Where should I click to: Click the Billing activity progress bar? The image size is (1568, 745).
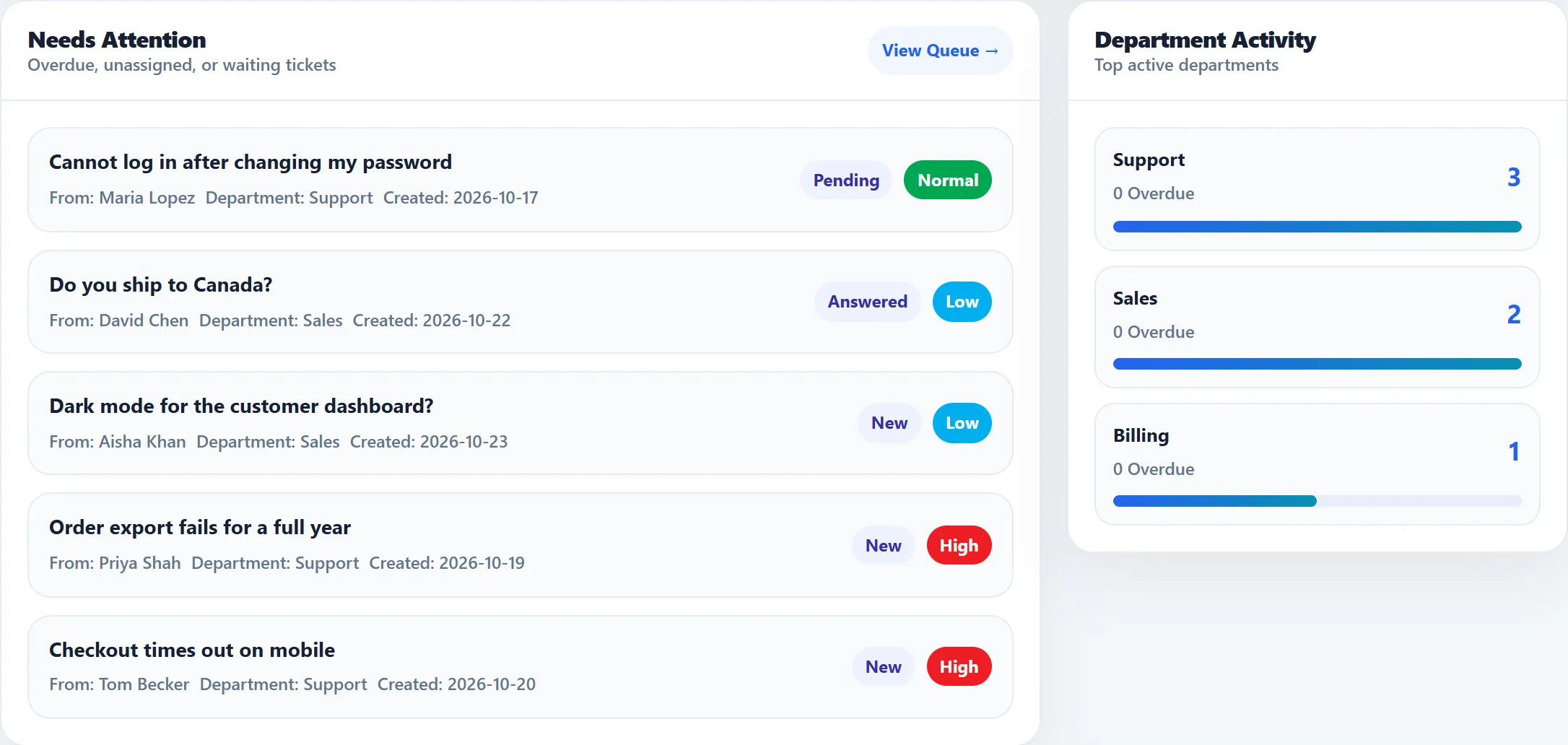click(1317, 501)
